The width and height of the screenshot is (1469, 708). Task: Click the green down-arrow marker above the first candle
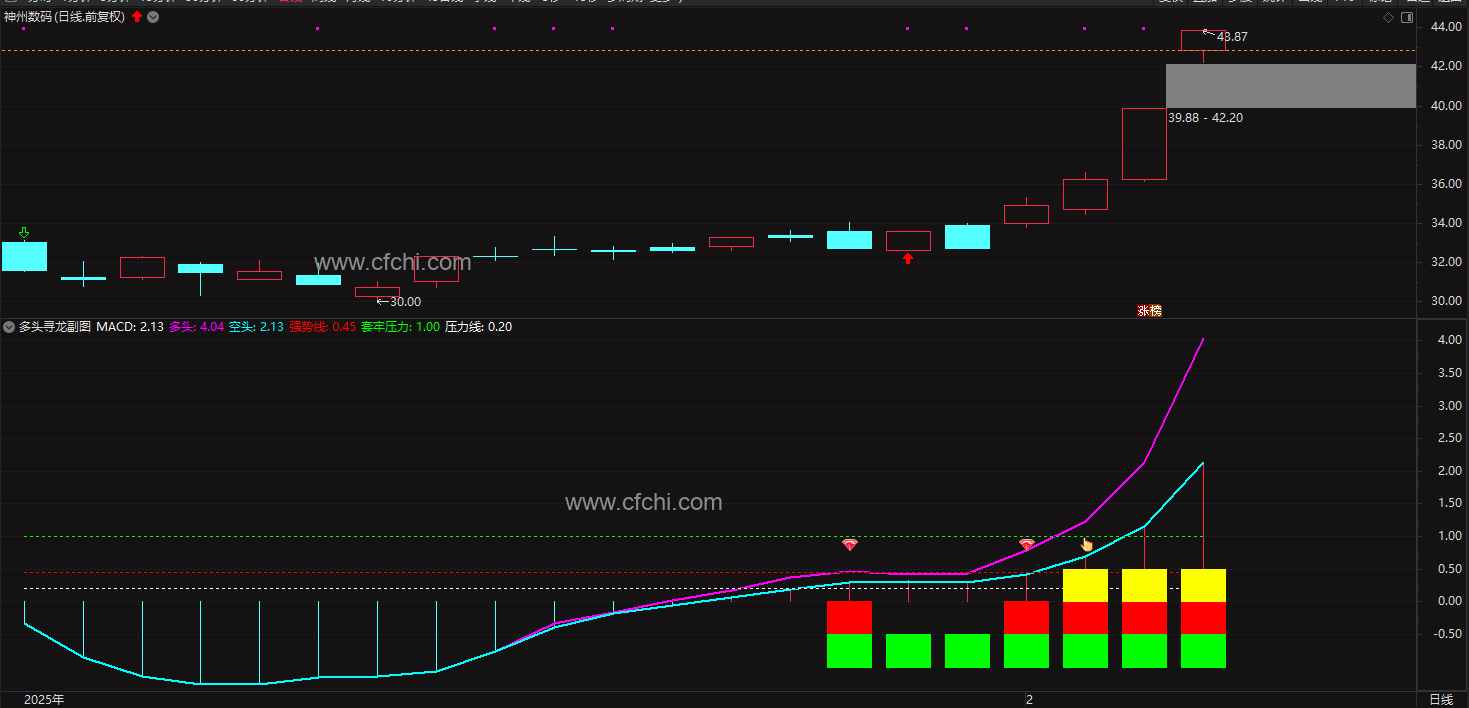24,233
